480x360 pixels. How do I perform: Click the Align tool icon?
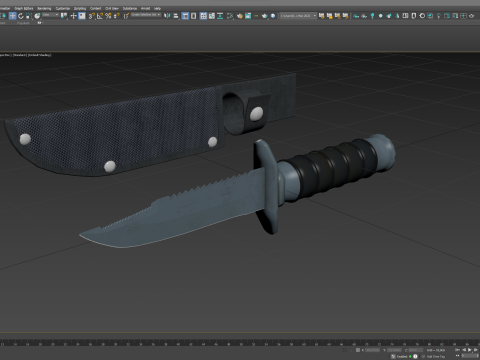[176, 16]
